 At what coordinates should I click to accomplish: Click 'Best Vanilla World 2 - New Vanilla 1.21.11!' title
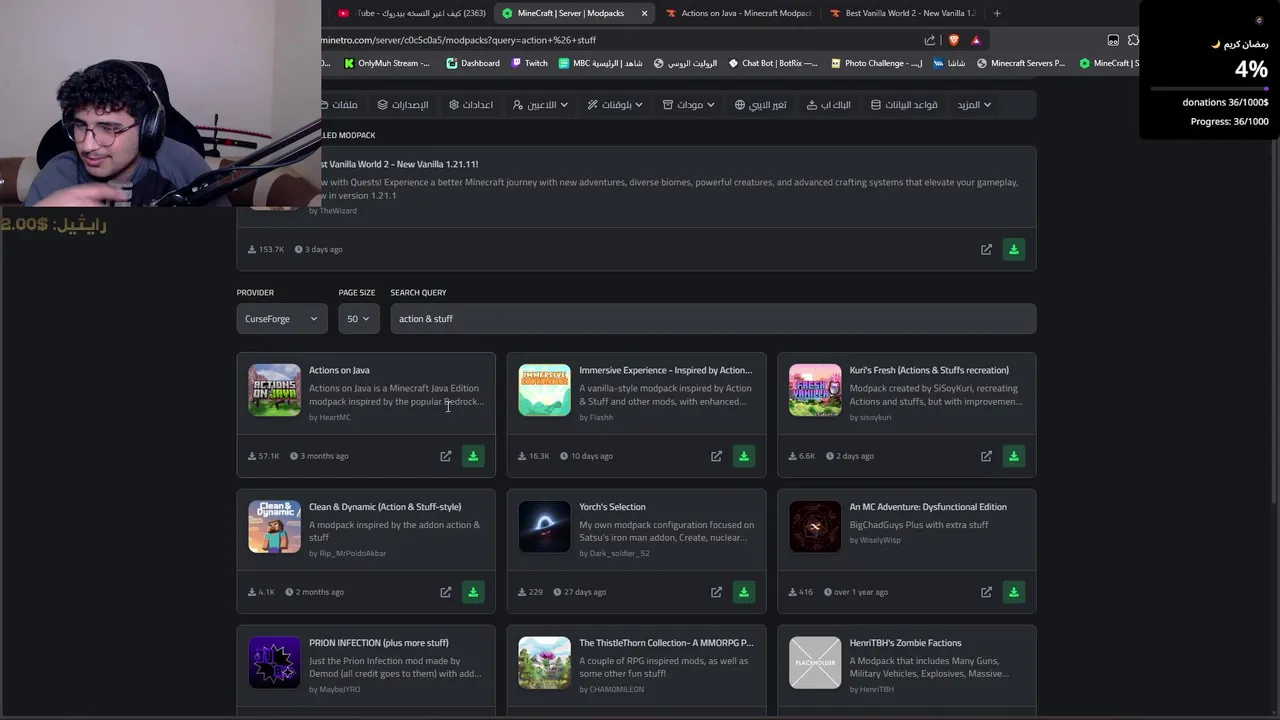399,164
